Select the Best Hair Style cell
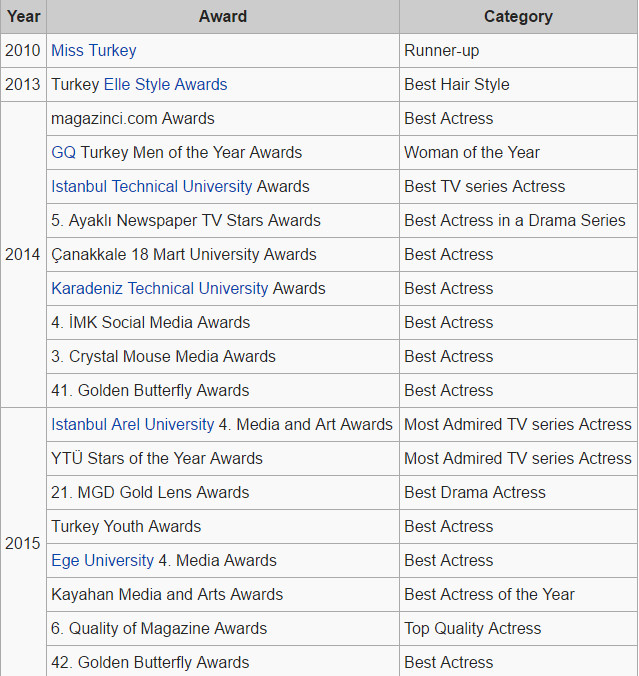Image resolution: width=639 pixels, height=676 pixels. tap(456, 85)
